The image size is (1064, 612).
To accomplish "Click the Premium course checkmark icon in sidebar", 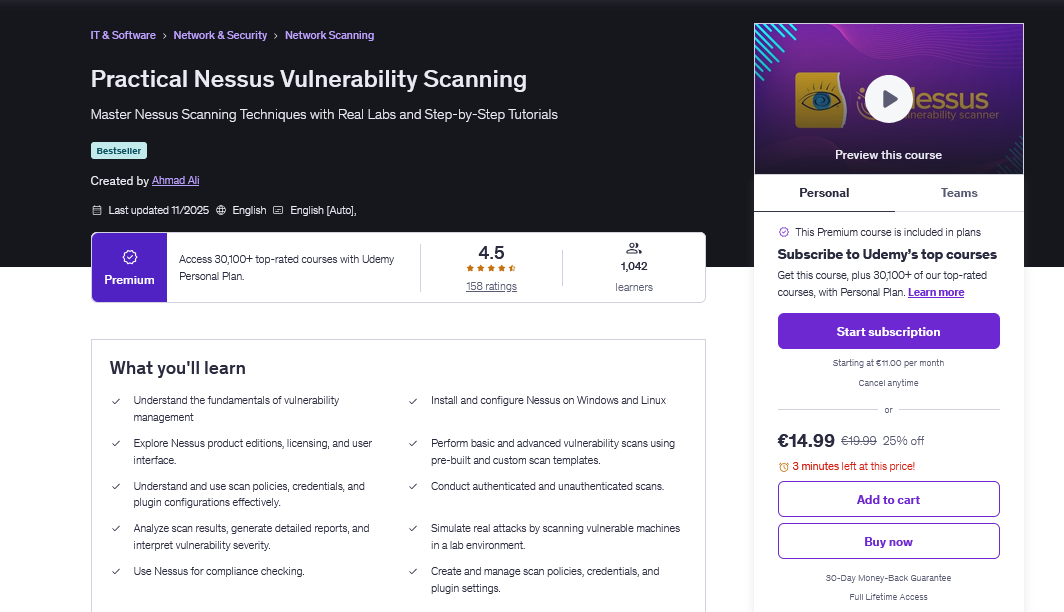I will (x=784, y=232).
